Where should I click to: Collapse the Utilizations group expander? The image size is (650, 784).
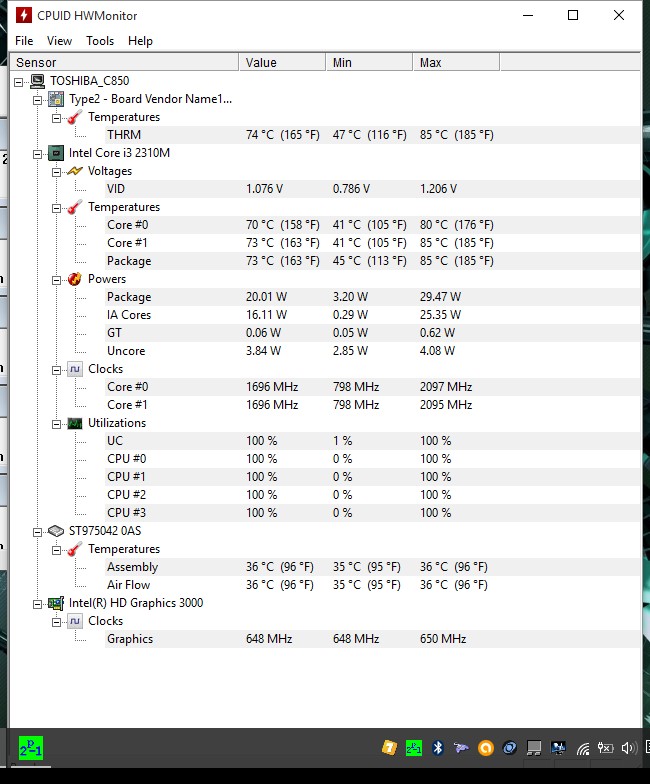click(57, 423)
